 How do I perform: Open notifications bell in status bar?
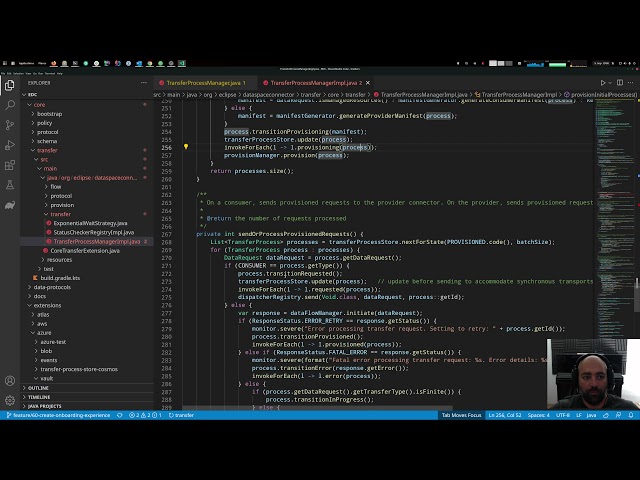point(631,415)
